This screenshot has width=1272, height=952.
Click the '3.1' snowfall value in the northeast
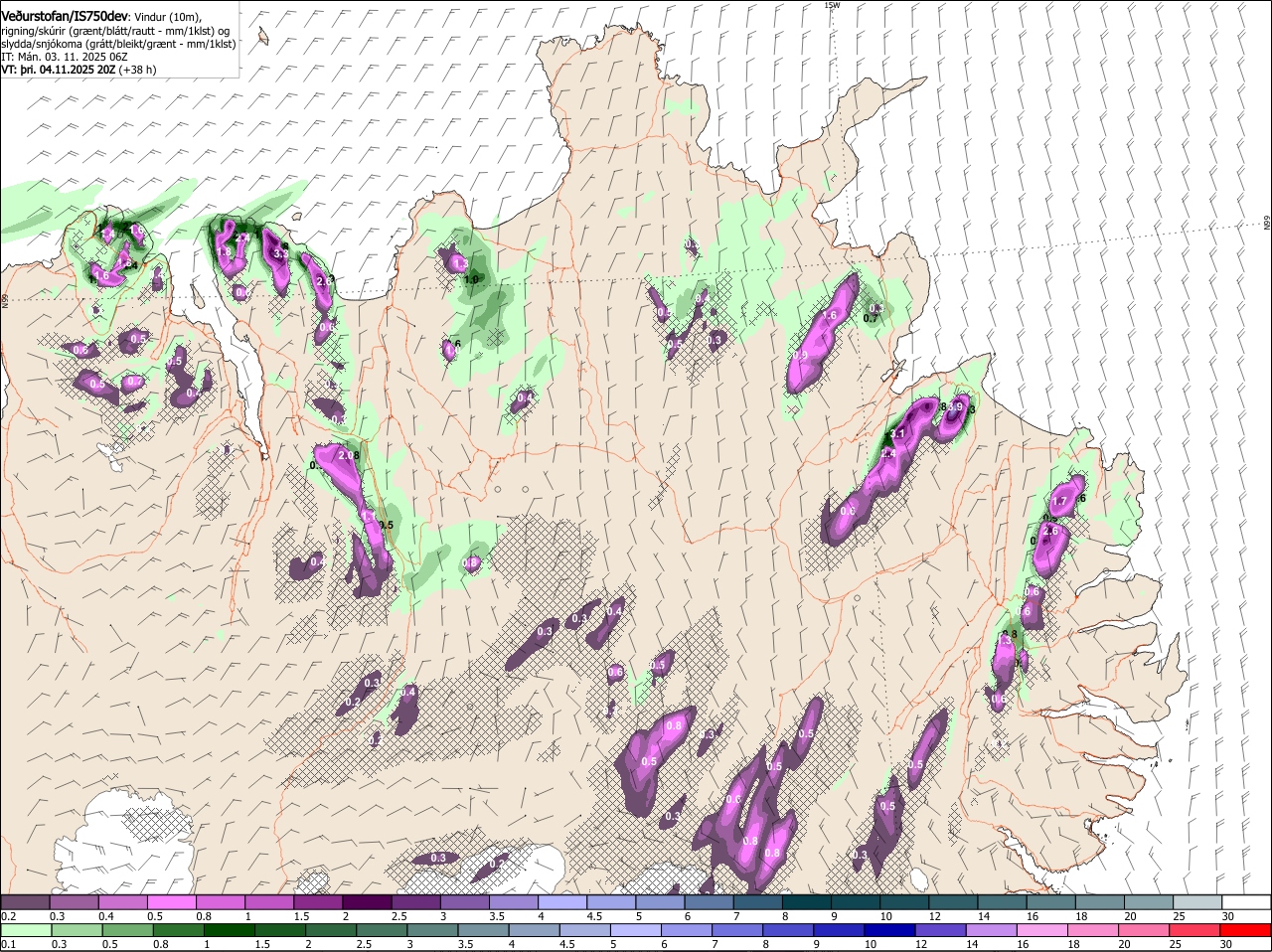(x=897, y=434)
